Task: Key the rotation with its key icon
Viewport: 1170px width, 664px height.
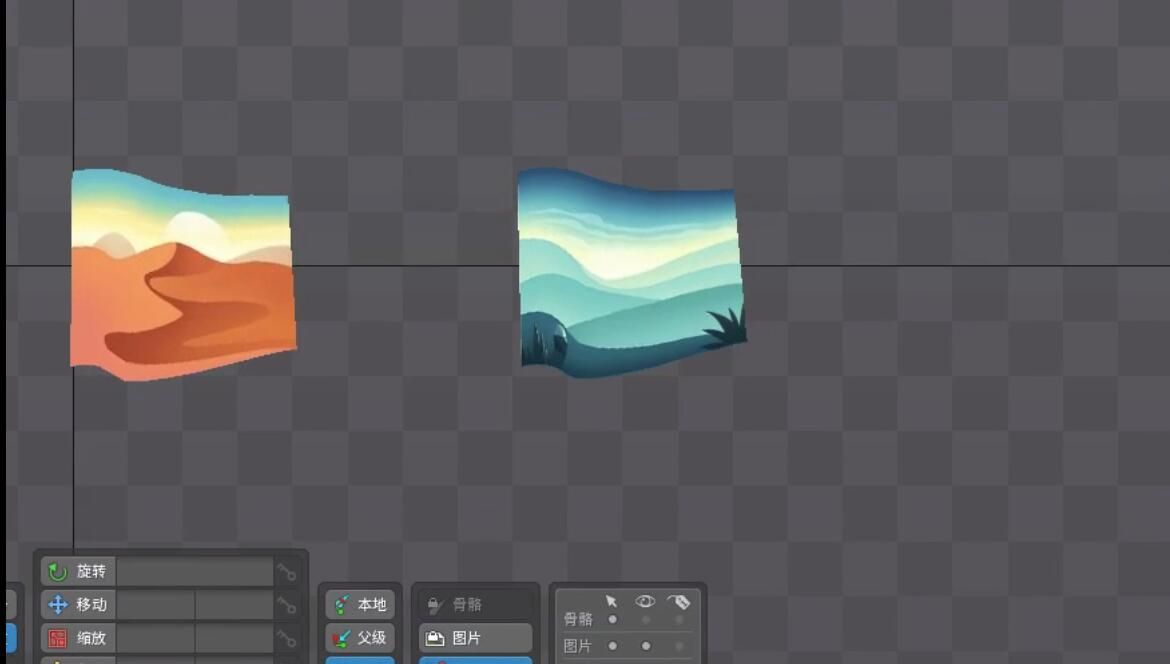Action: 287,572
